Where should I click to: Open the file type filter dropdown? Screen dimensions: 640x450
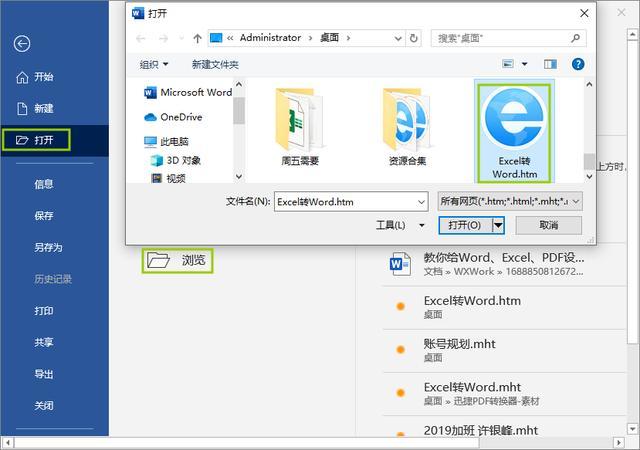pos(510,201)
